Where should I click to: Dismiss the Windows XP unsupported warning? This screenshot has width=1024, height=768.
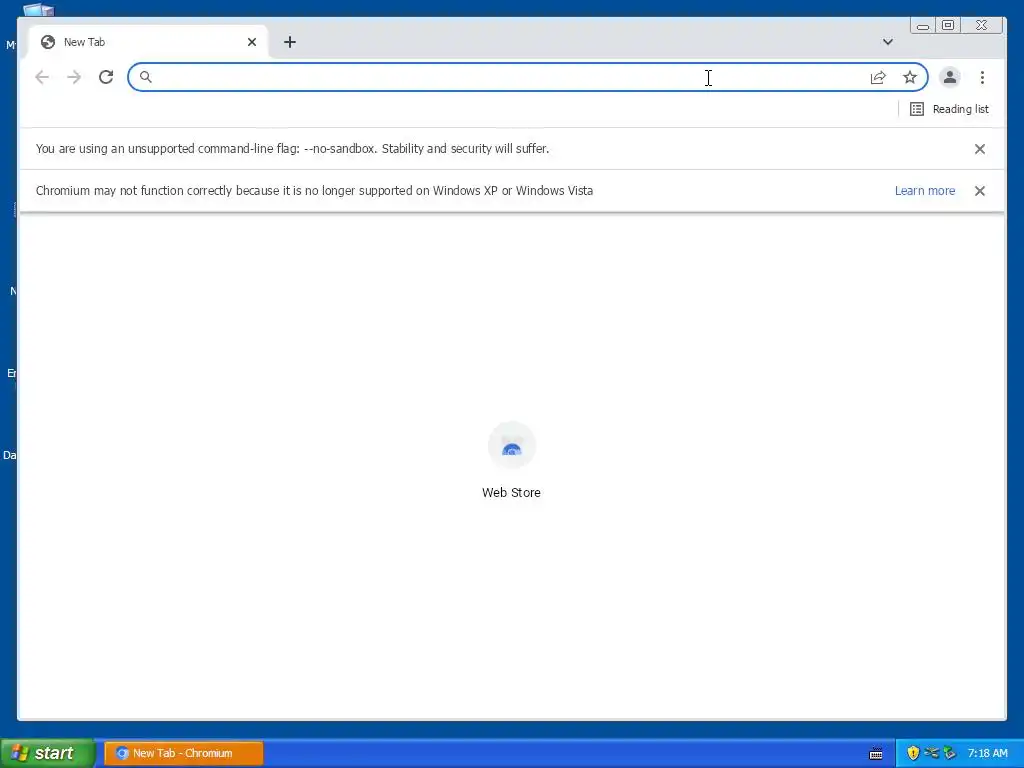tap(980, 191)
